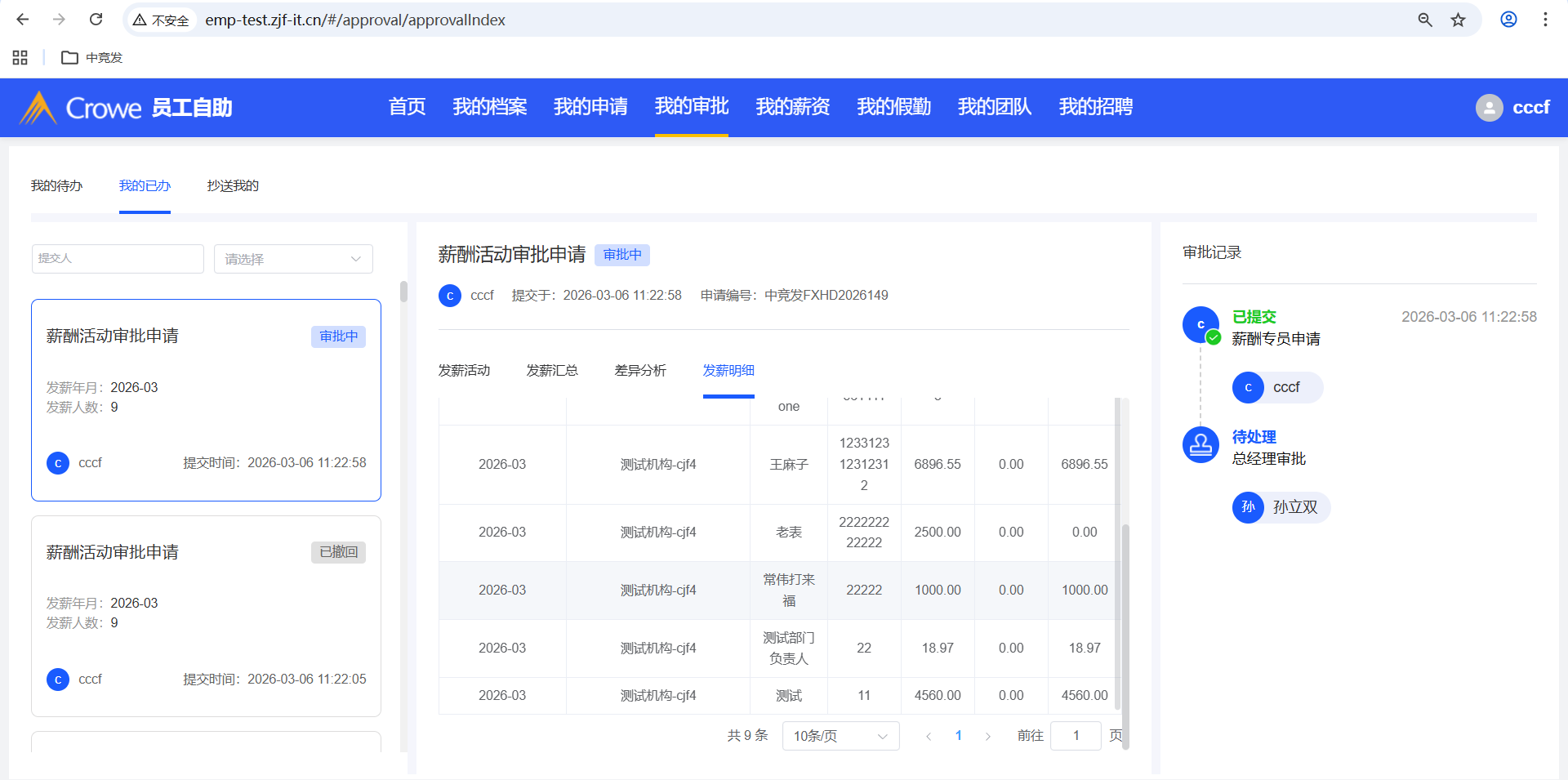
Task: Click the next page arrow in pagination
Action: click(x=987, y=736)
